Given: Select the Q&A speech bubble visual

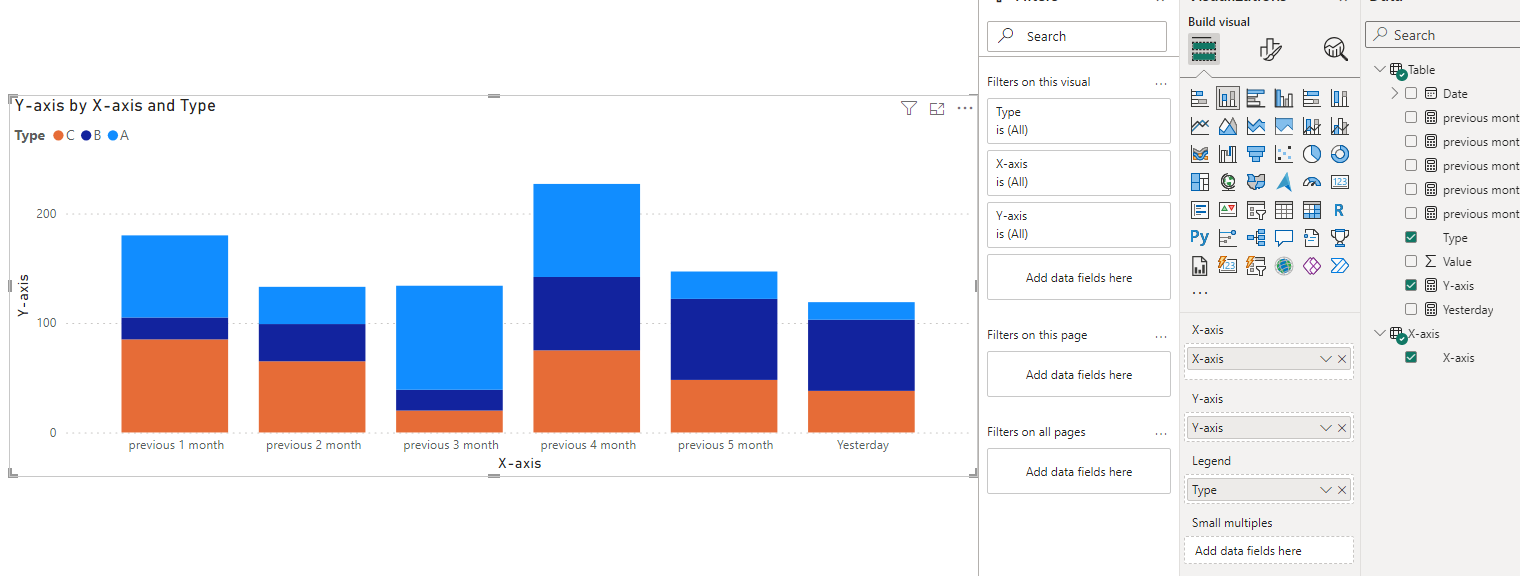Looking at the screenshot, I should point(1284,238).
